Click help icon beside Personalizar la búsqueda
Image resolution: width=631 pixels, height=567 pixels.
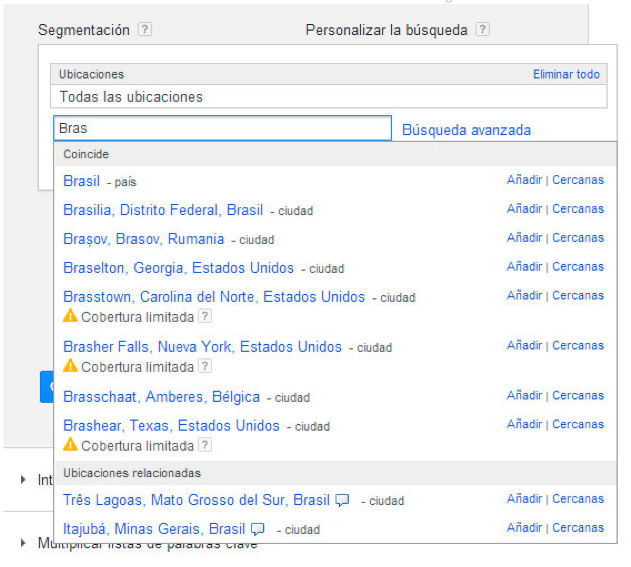click(x=483, y=30)
